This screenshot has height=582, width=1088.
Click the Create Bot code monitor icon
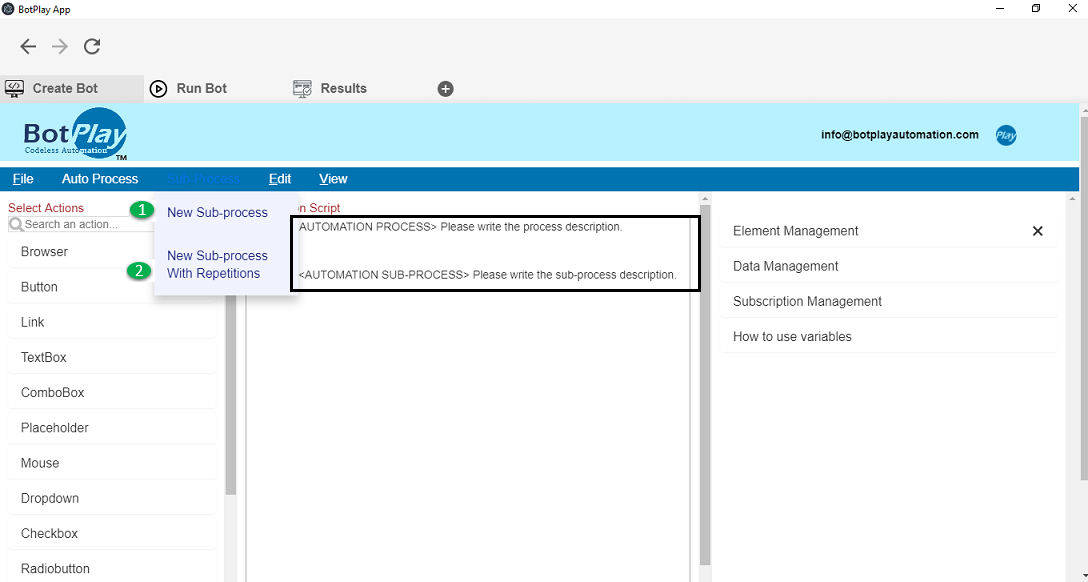[15, 88]
